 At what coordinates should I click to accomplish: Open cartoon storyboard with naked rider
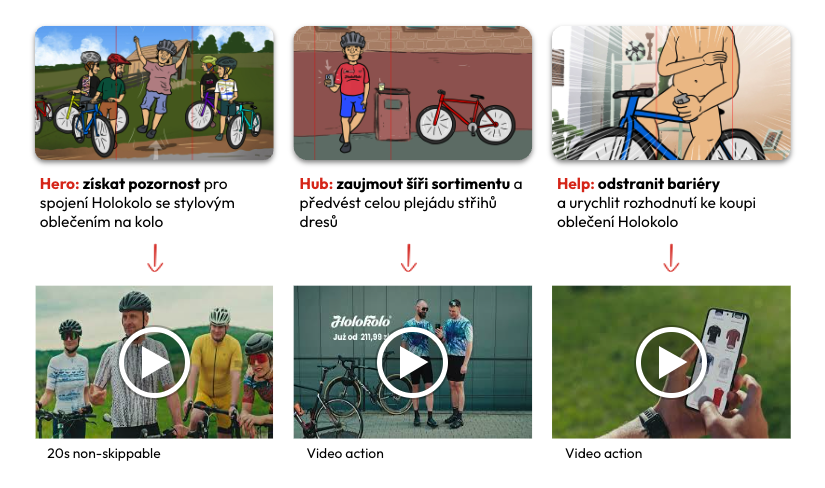click(671, 93)
